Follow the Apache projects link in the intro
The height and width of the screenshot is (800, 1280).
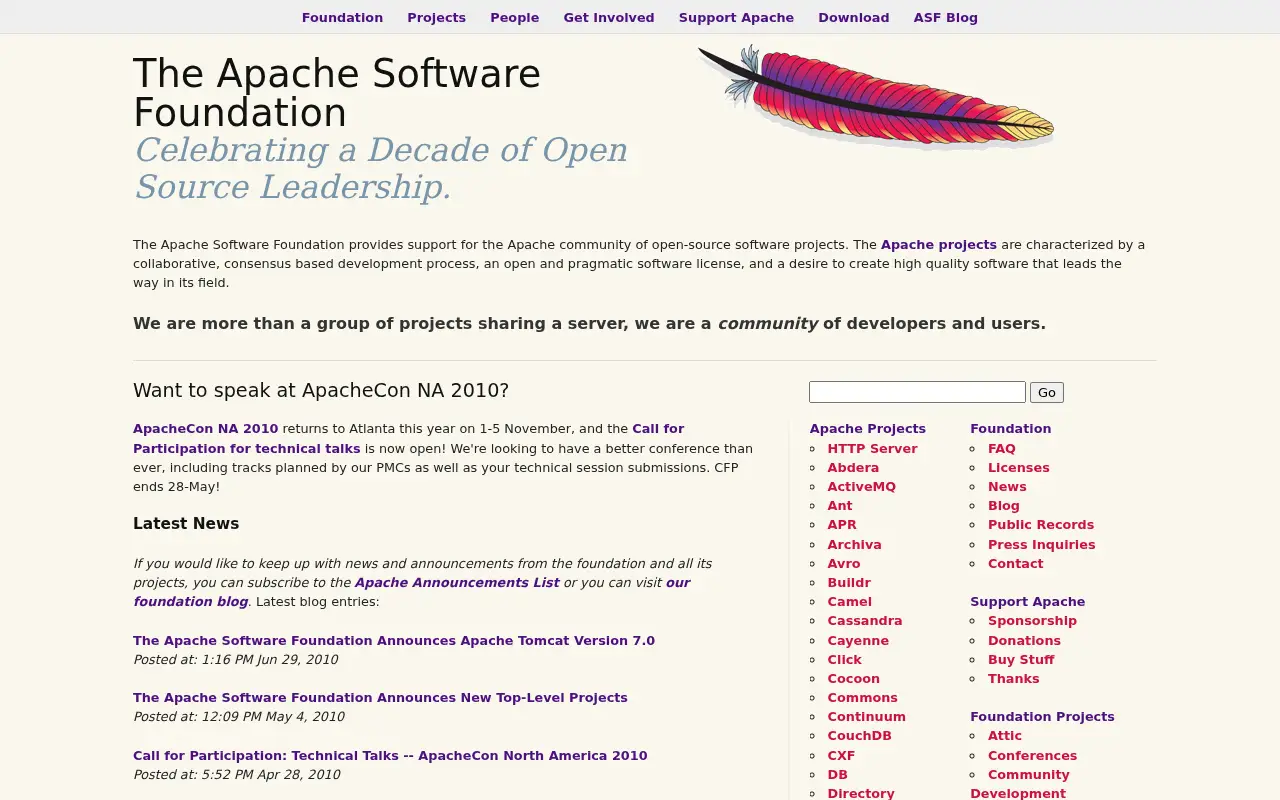tap(939, 245)
